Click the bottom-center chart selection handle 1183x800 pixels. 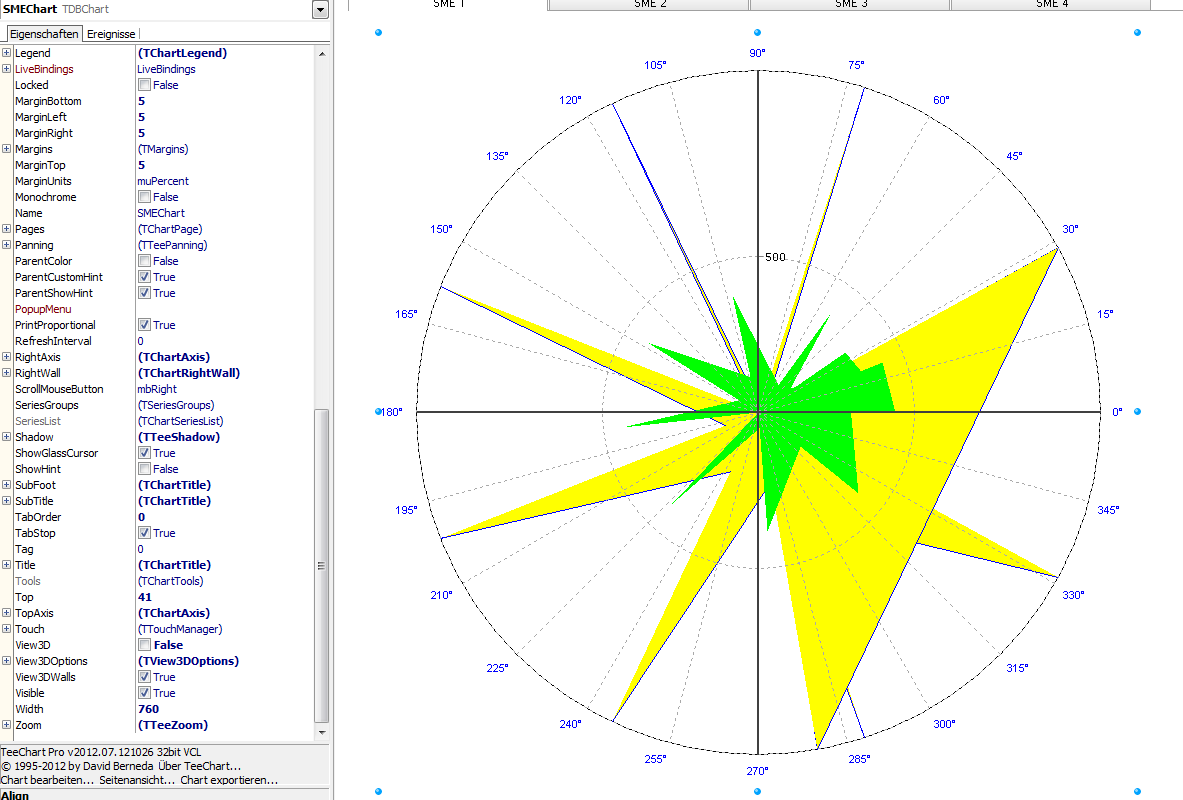pos(757,791)
